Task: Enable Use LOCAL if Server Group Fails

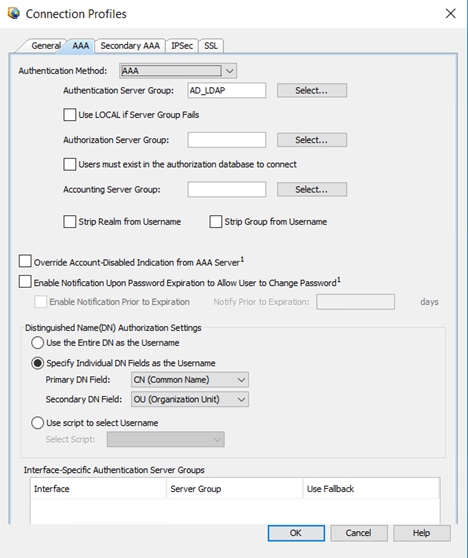Action: click(69, 115)
